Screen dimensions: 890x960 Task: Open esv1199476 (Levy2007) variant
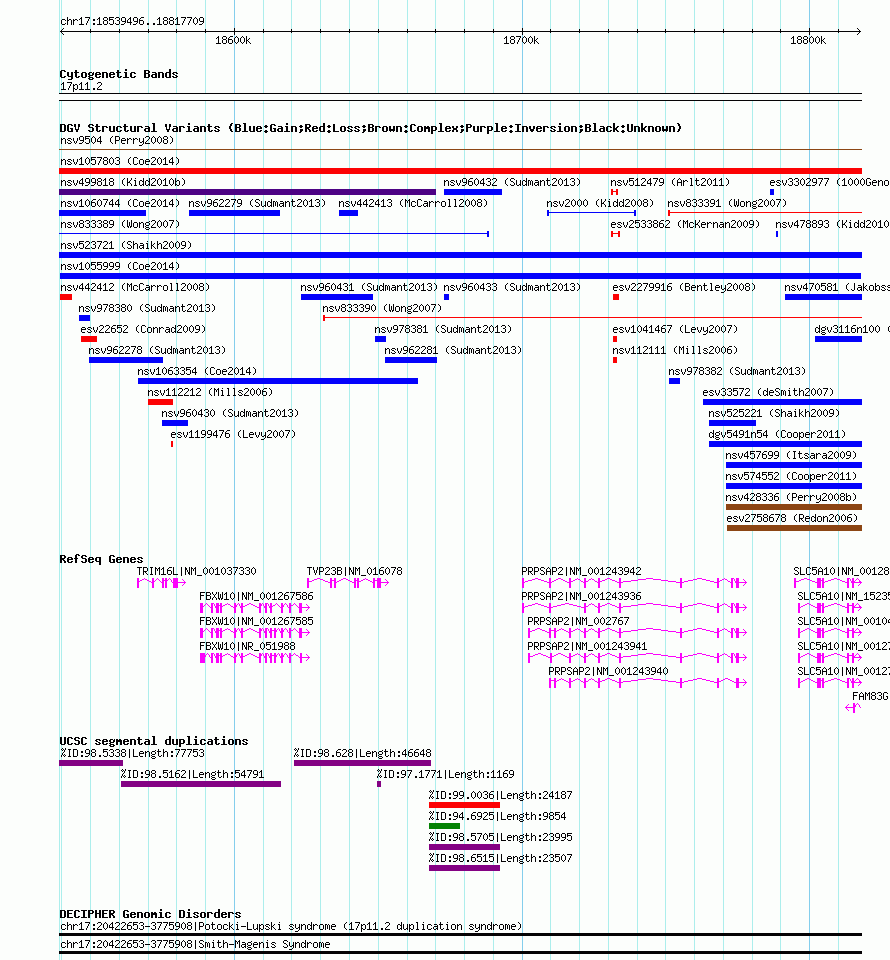tap(172, 444)
